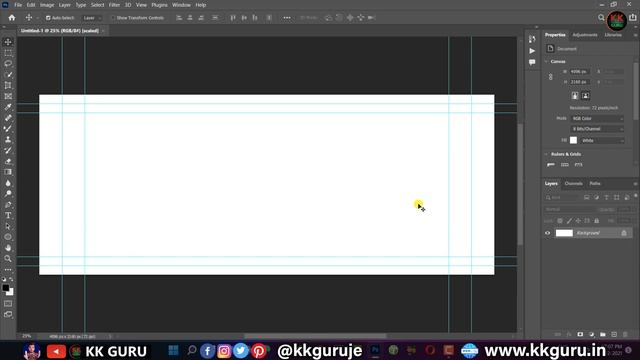
Task: Open the RGB Color mode dropdown
Action: click(x=597, y=118)
